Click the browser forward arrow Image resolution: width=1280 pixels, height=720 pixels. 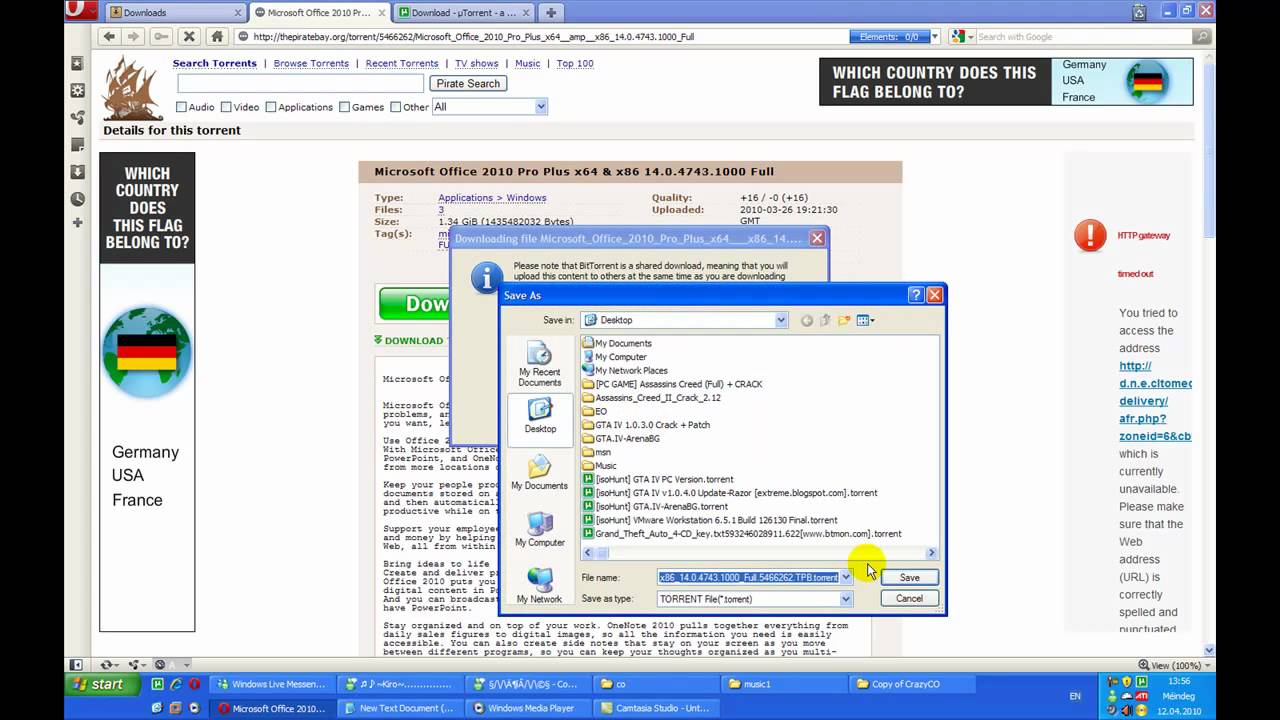(133, 36)
